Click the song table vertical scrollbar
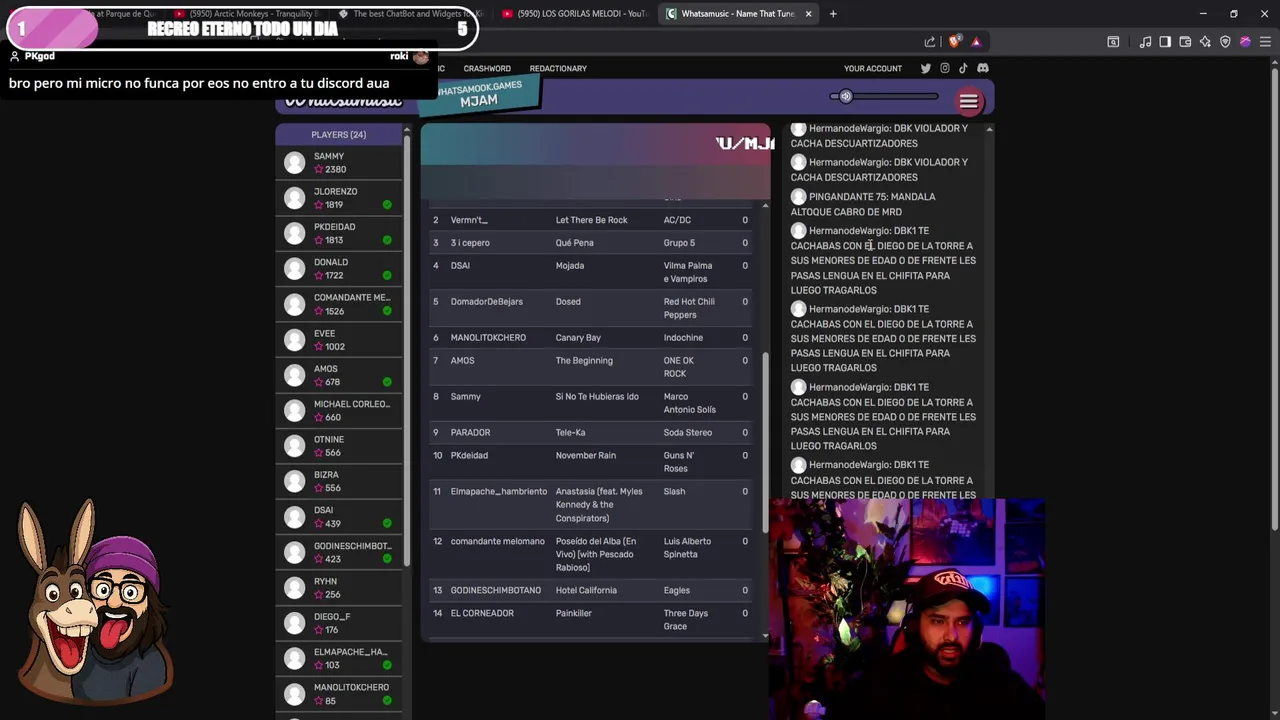This screenshot has width=1280, height=720. (x=765, y=440)
